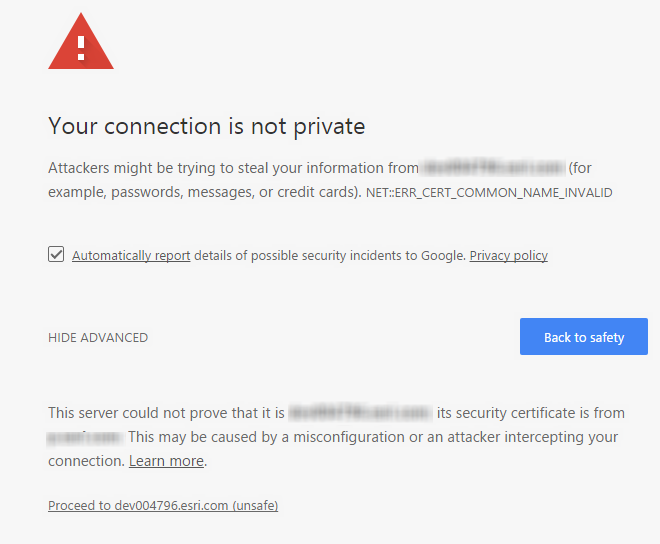
Task: Open the Privacy policy link
Action: (508, 256)
